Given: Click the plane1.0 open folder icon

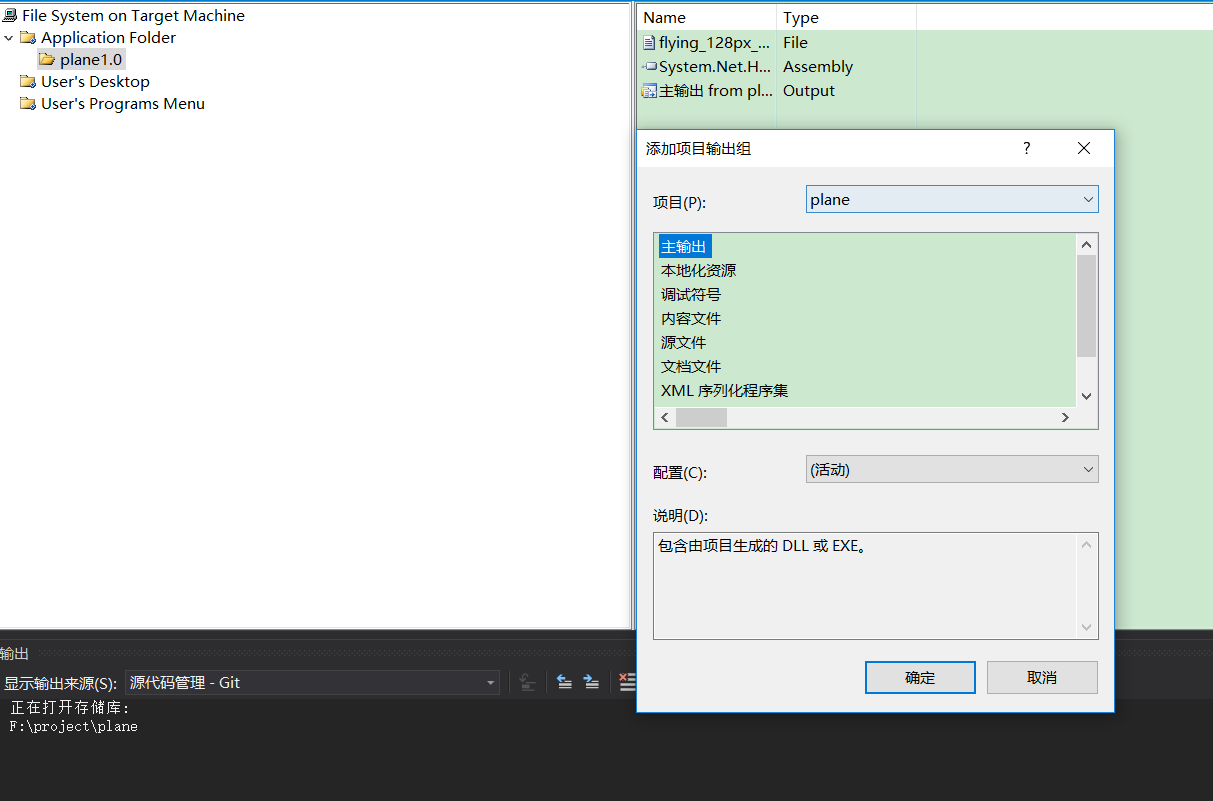Looking at the screenshot, I should point(47,60).
